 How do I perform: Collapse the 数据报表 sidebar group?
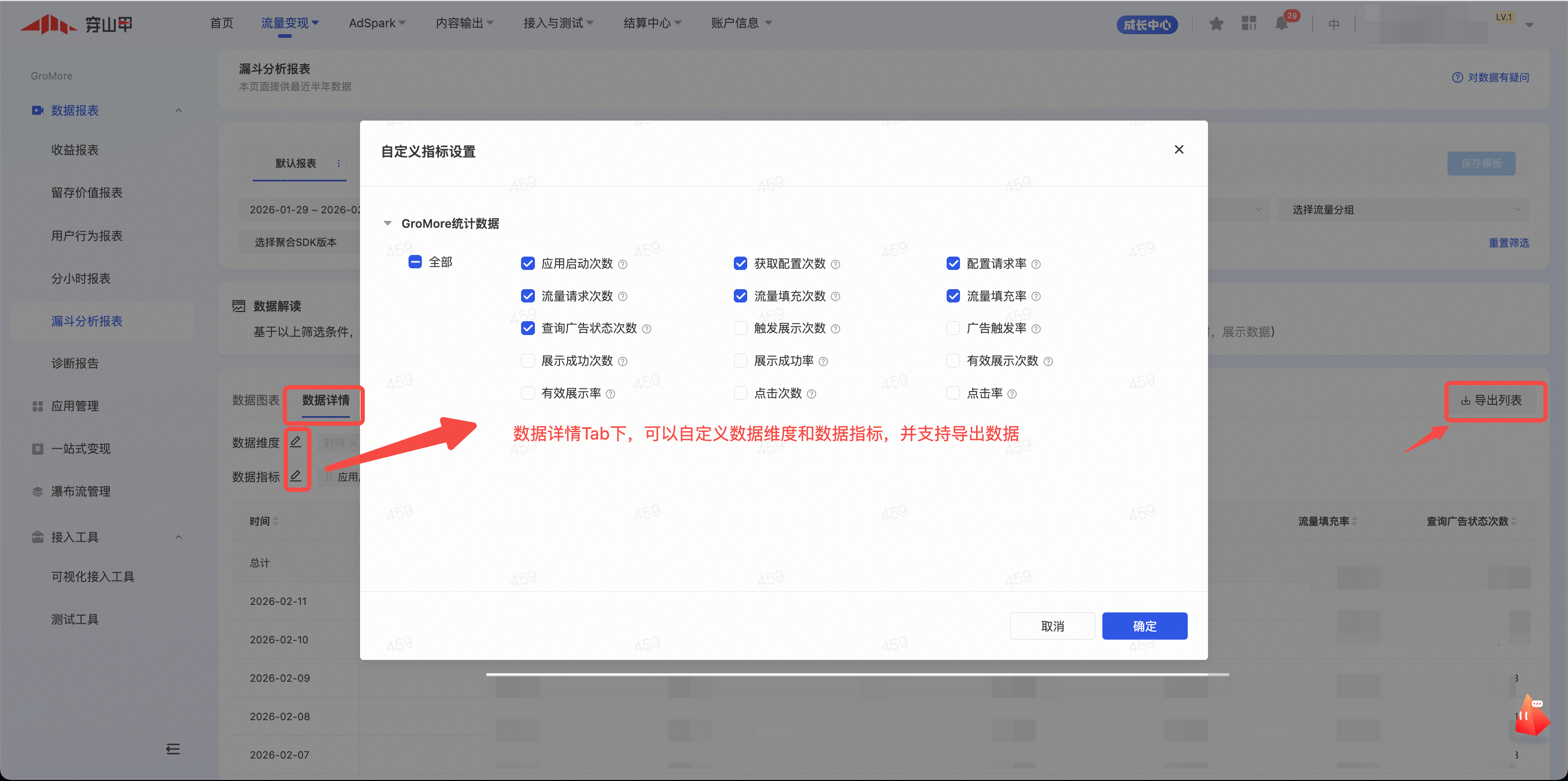[x=178, y=110]
